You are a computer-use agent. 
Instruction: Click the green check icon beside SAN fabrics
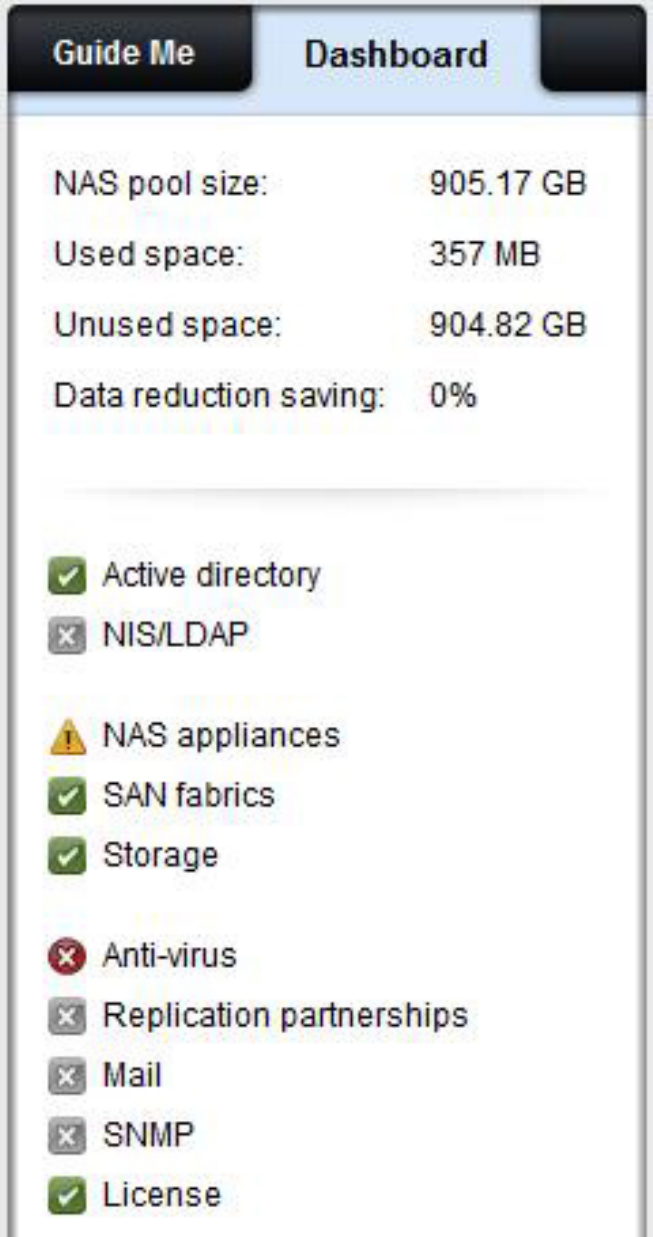(x=66, y=798)
